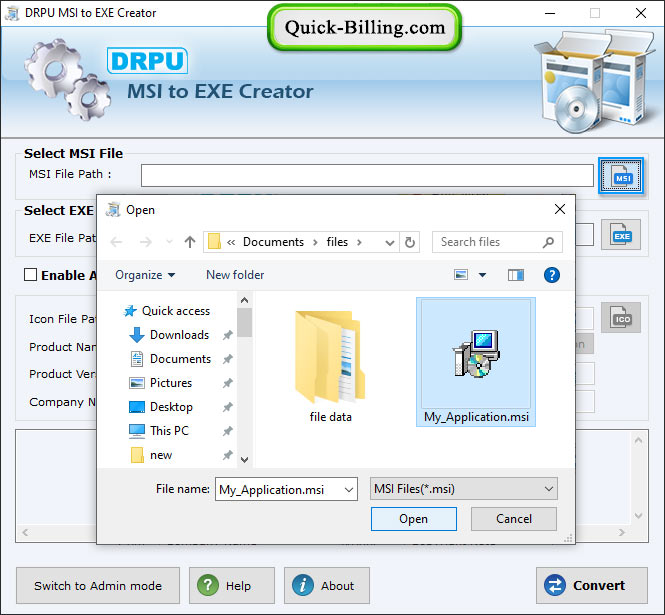Click the DRPU logo
Image resolution: width=665 pixels, height=615 pixels.
click(x=148, y=61)
